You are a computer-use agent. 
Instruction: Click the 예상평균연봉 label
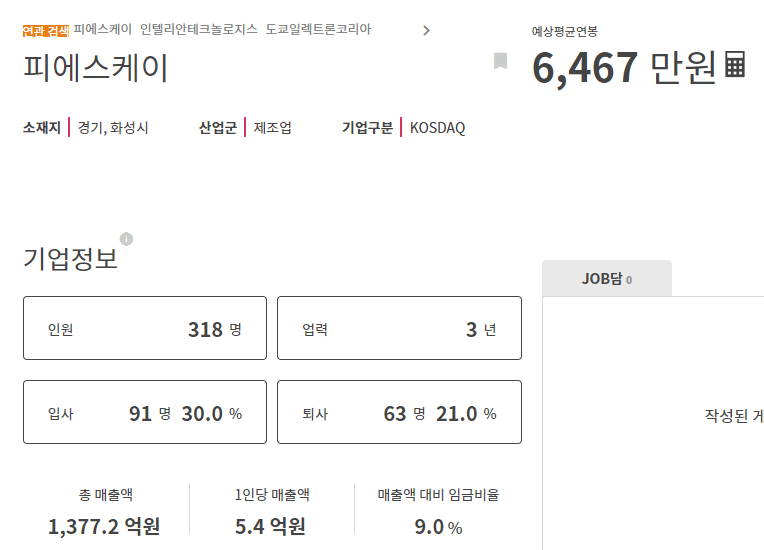coord(565,32)
